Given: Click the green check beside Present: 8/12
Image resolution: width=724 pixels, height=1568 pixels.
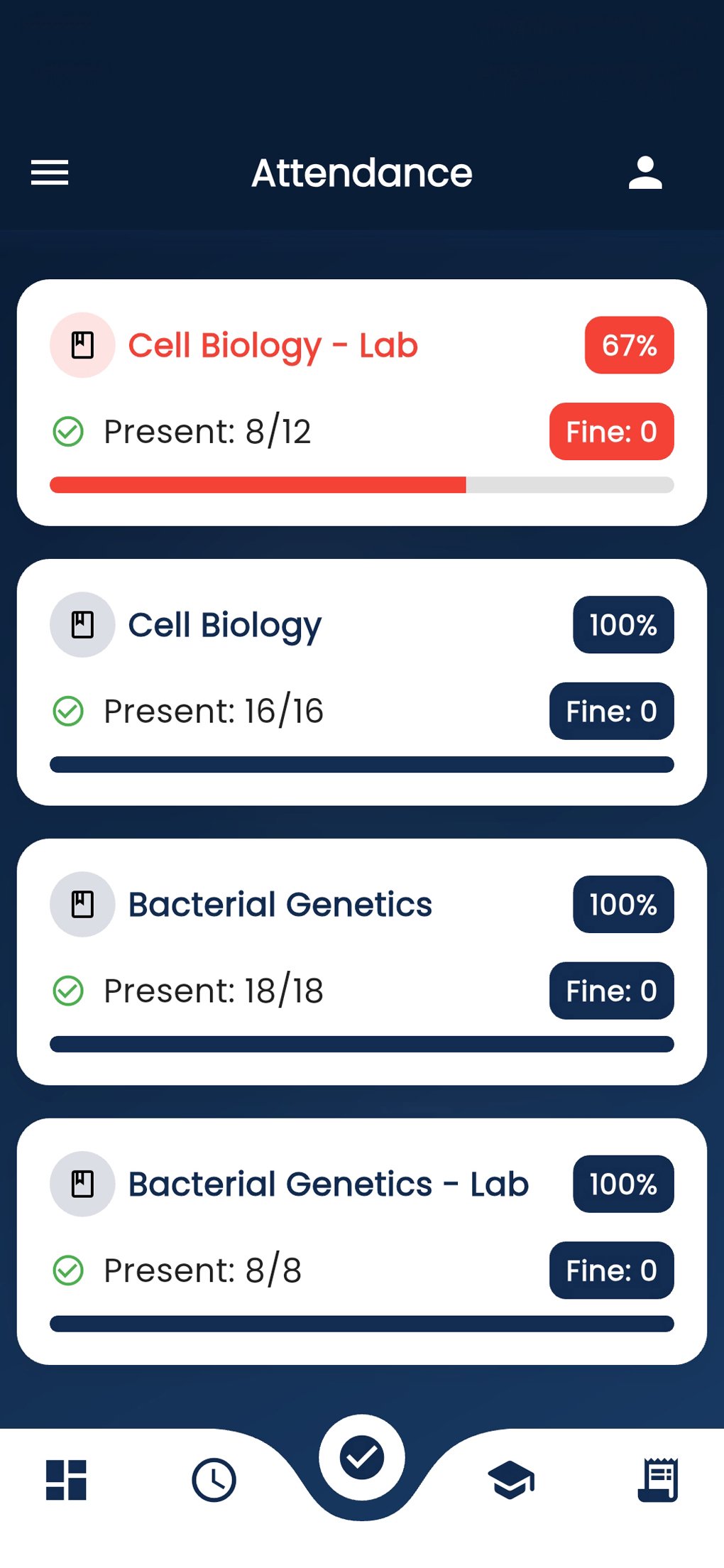Looking at the screenshot, I should coord(69,431).
